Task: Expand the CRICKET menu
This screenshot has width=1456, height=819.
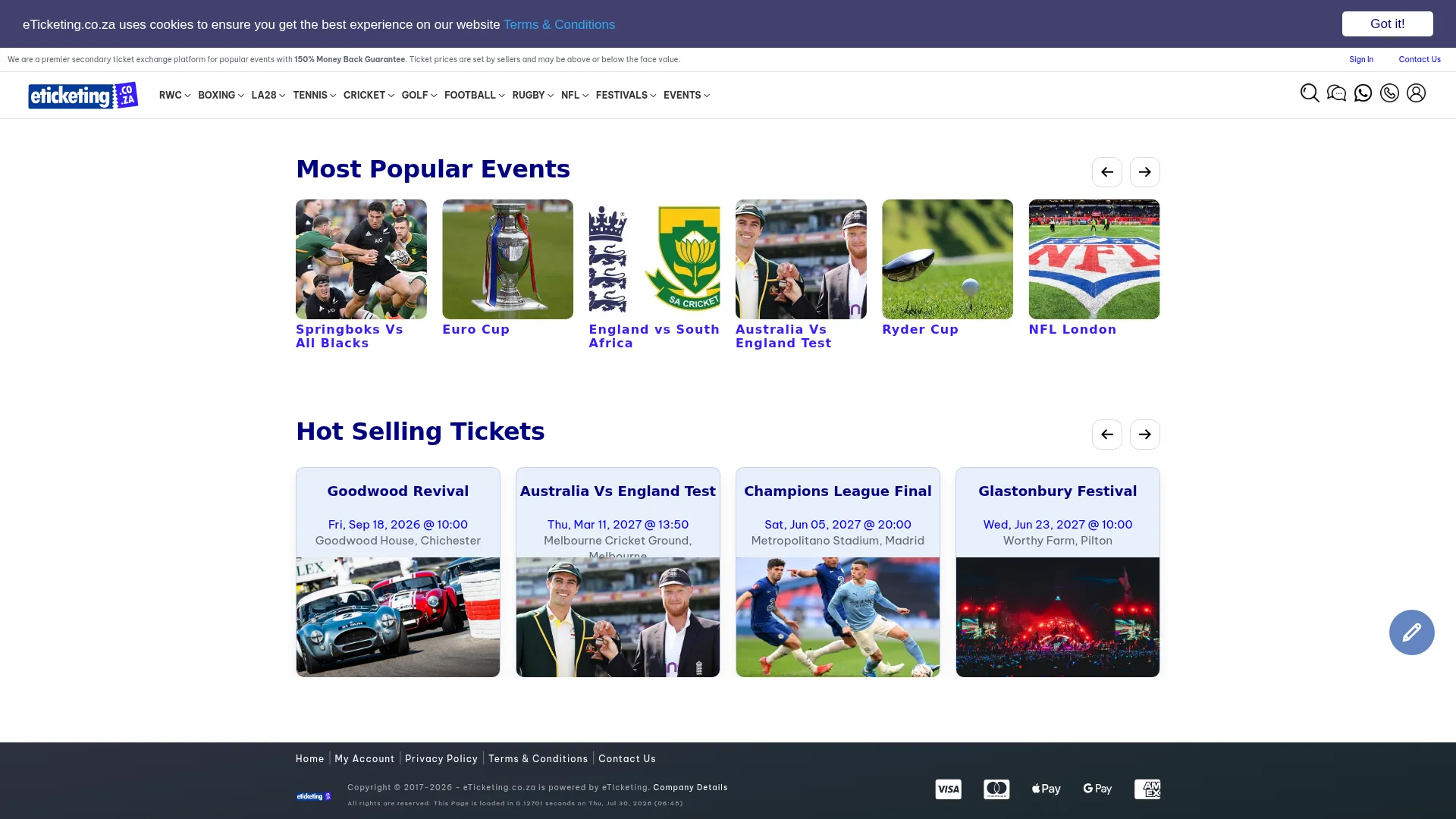Action: [x=369, y=96]
